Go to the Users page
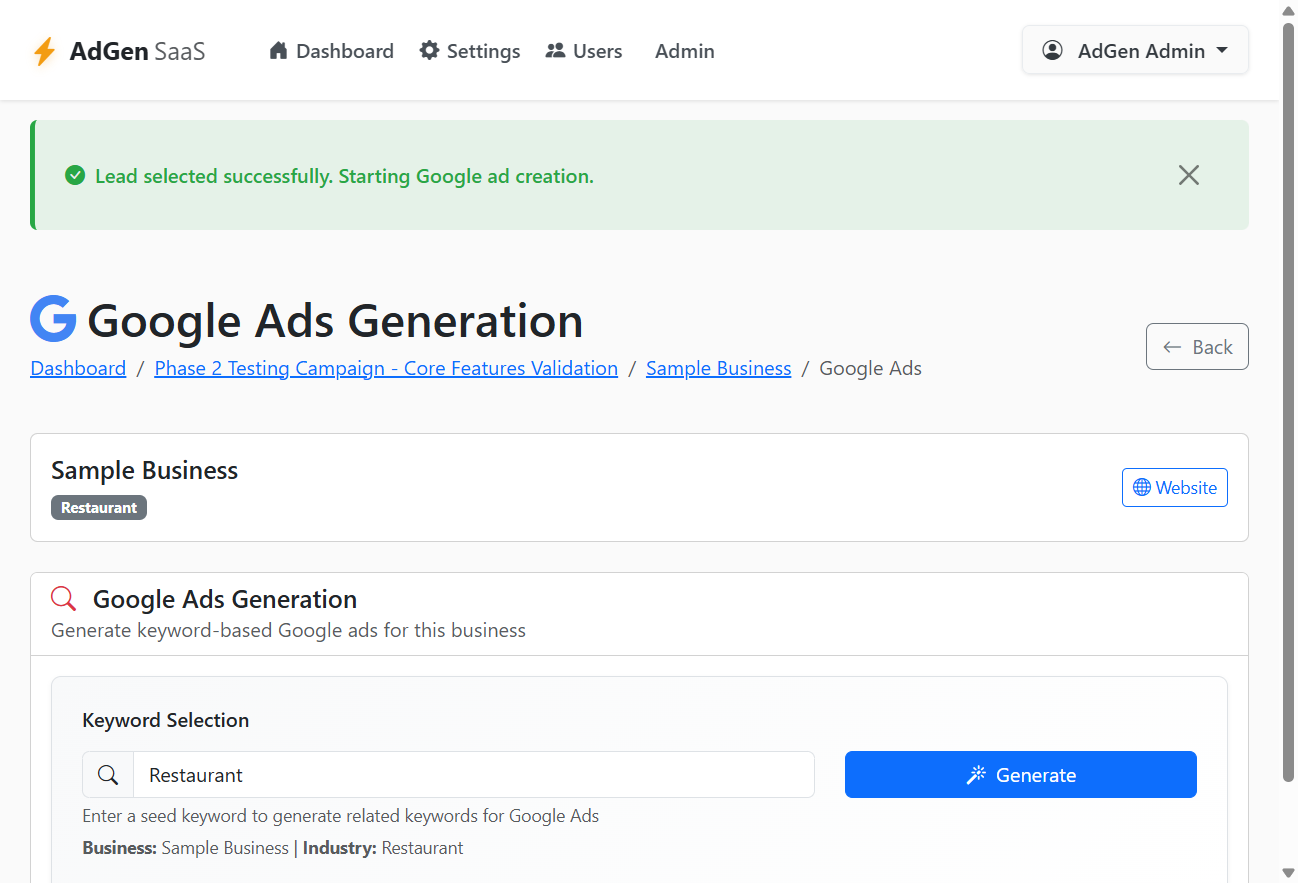Screen dimensions: 1298x883 coord(584,51)
